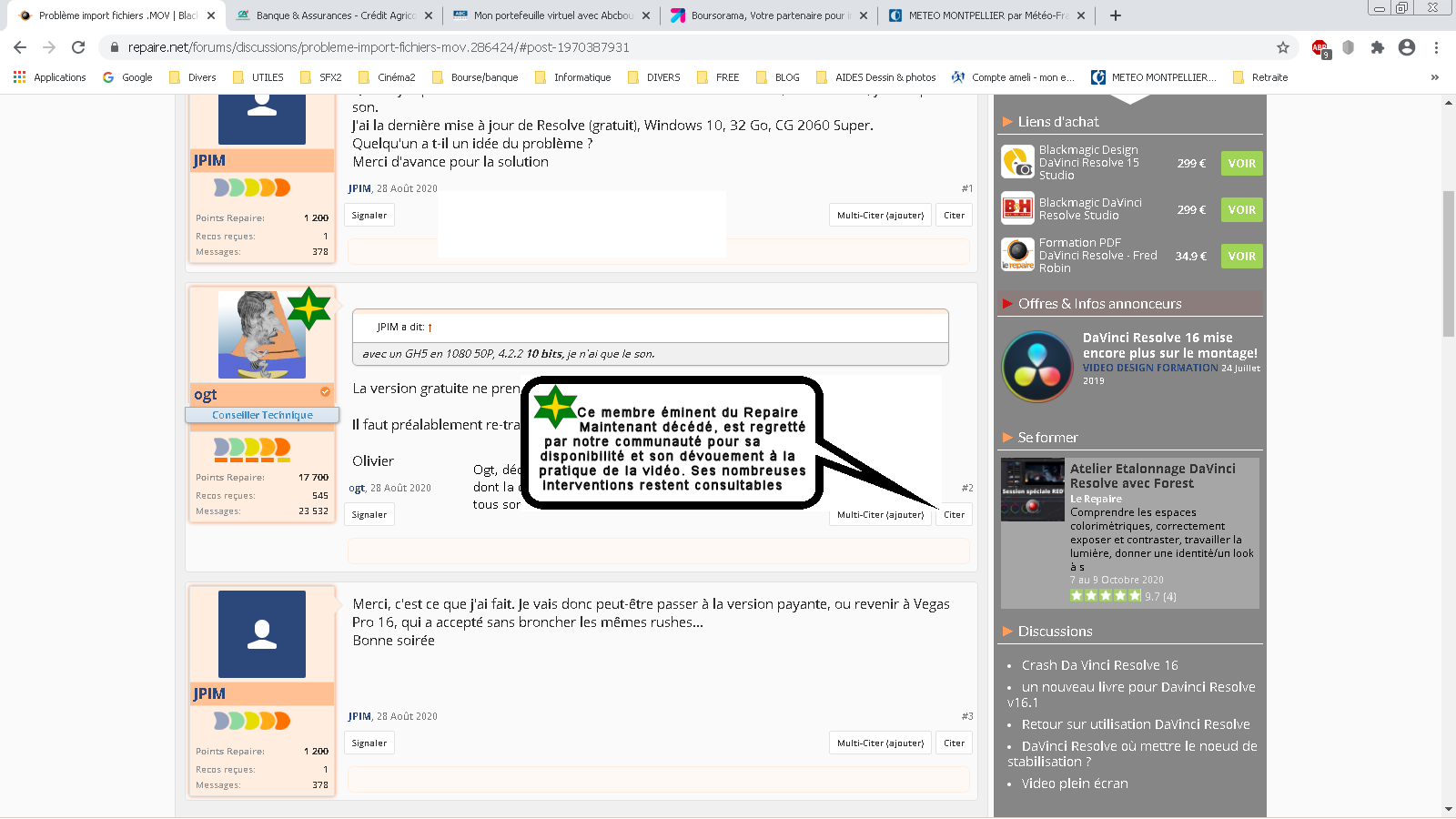Open the Chrome profile avatar menu
1456x819 pixels.
pyautogui.click(x=1407, y=47)
